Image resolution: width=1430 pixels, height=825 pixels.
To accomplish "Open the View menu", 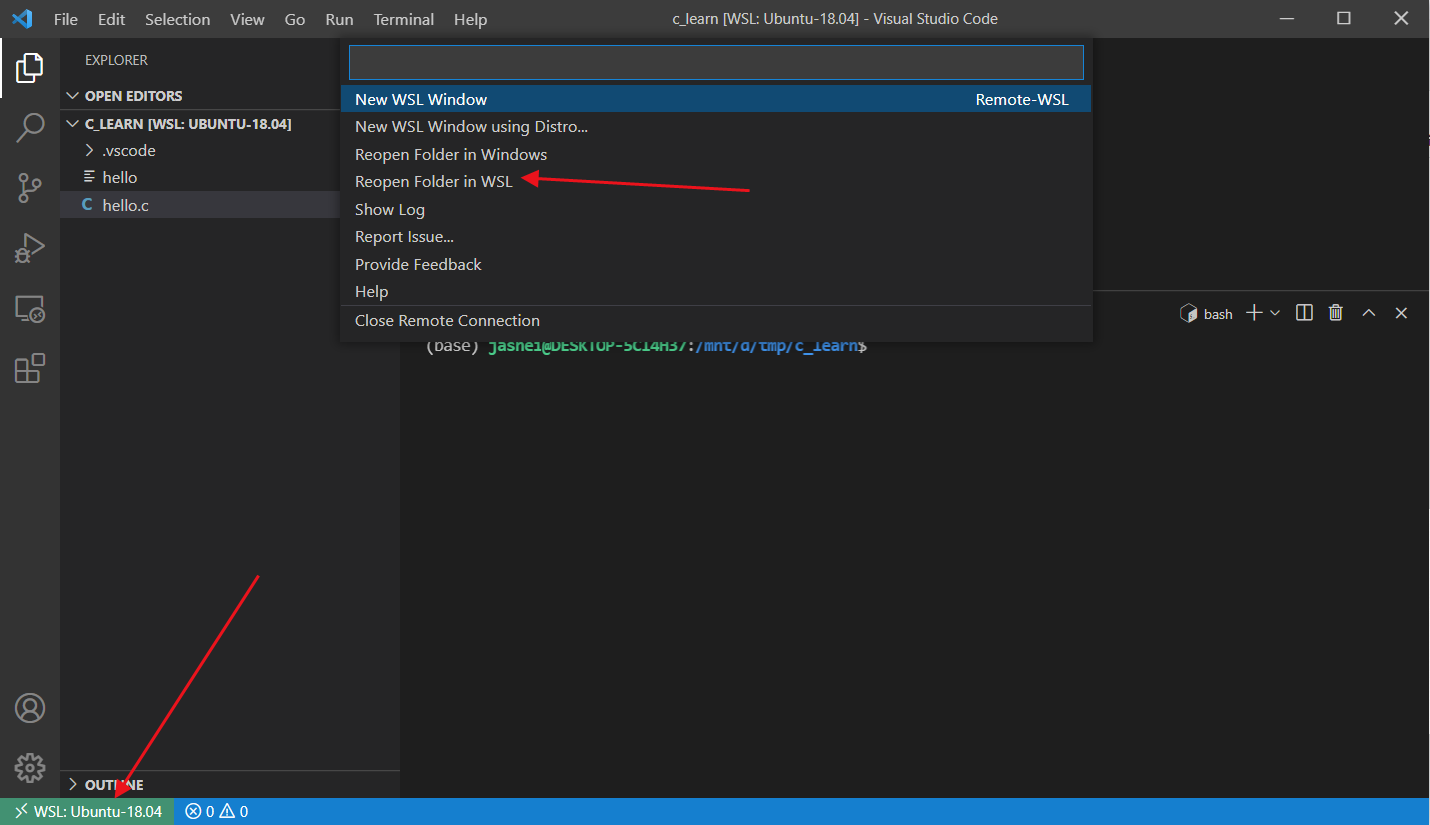I will click(247, 19).
